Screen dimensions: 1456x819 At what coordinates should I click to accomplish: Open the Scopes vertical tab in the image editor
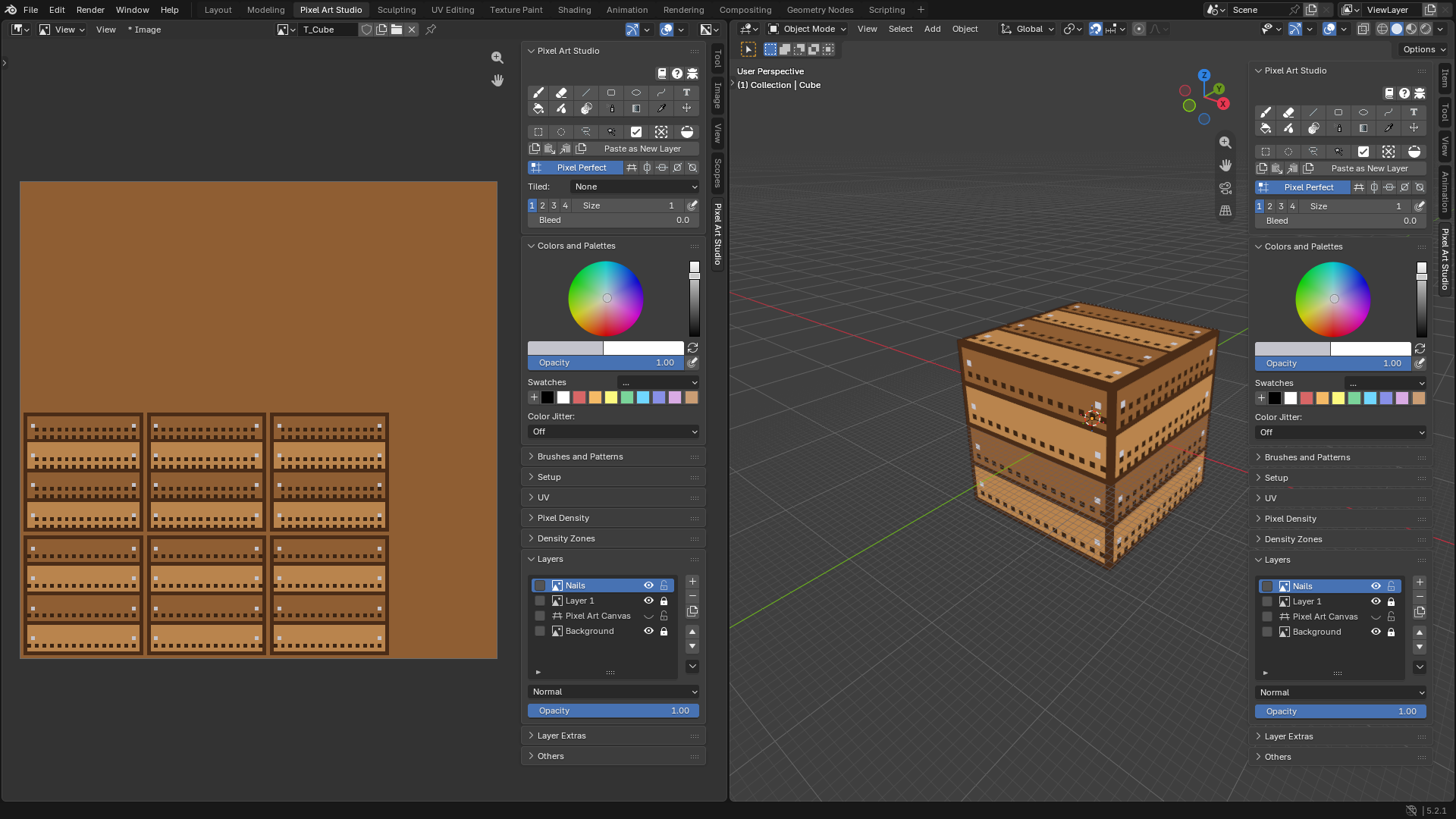pyautogui.click(x=717, y=173)
